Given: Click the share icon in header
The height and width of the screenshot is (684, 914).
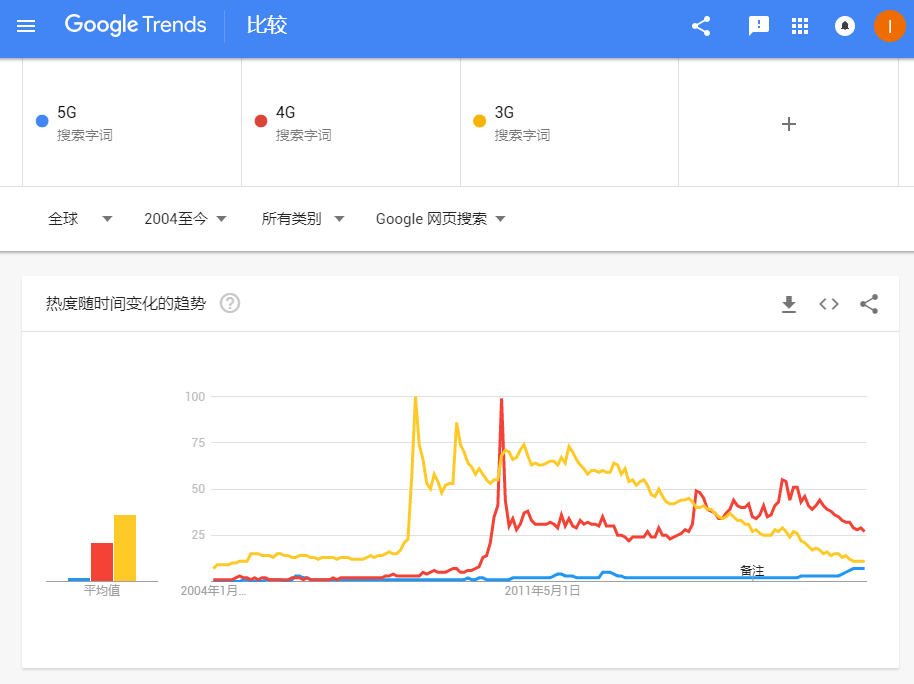Looking at the screenshot, I should pyautogui.click(x=701, y=26).
